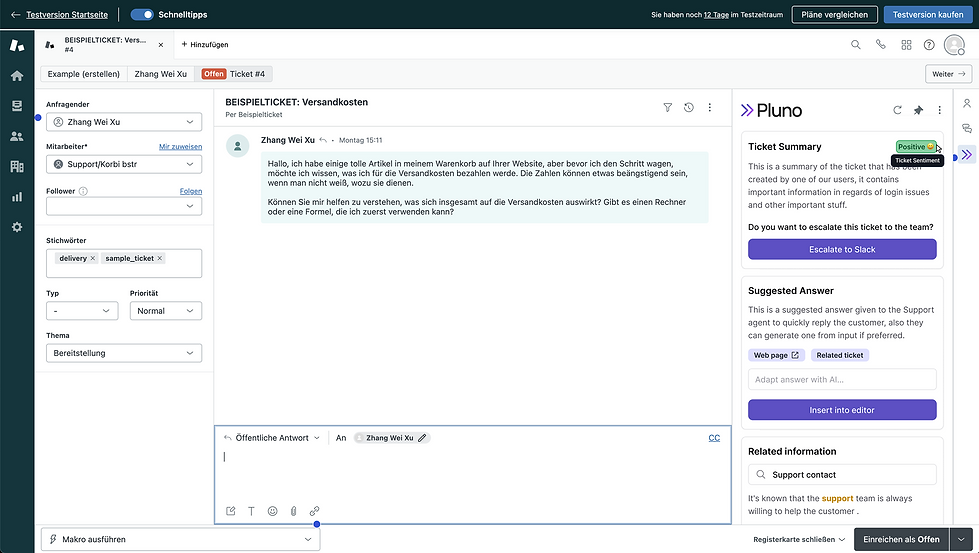Click the insert link icon
The image size is (979, 553).
click(x=314, y=511)
